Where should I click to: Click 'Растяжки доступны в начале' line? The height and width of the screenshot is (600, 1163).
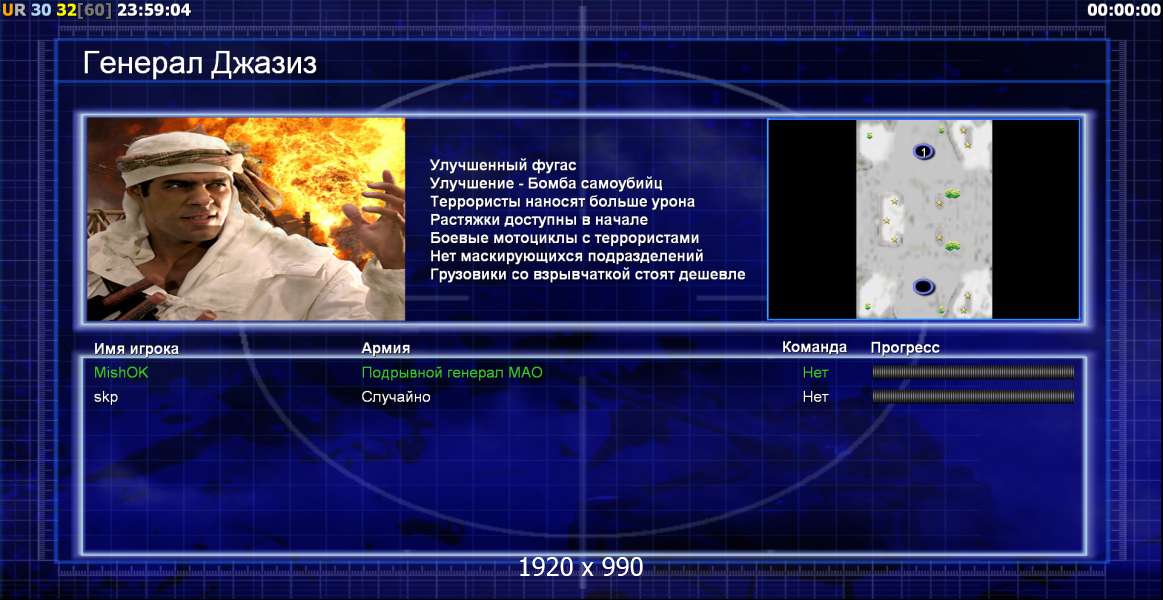tap(539, 220)
